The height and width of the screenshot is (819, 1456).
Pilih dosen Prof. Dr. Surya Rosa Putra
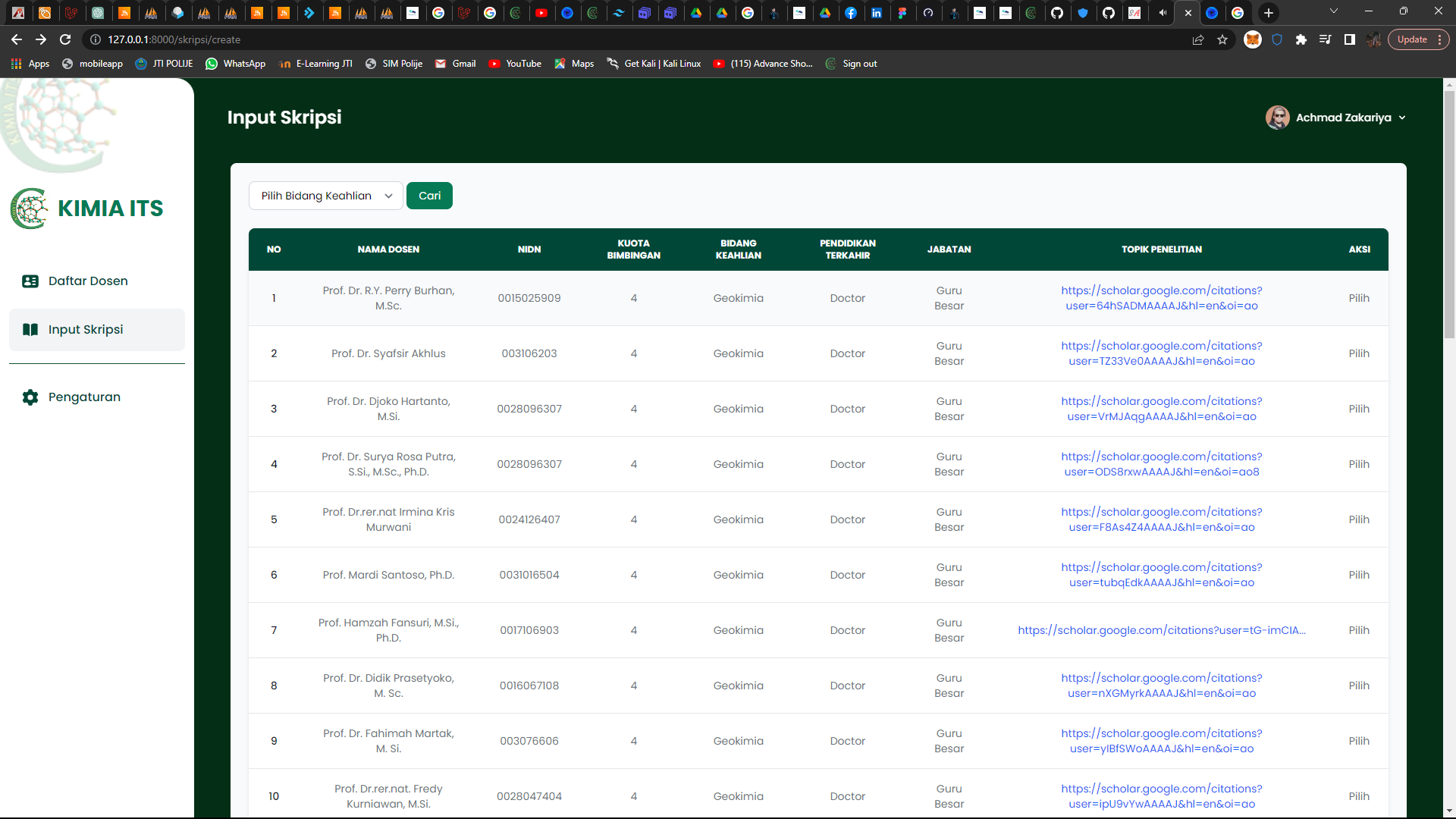click(1359, 465)
